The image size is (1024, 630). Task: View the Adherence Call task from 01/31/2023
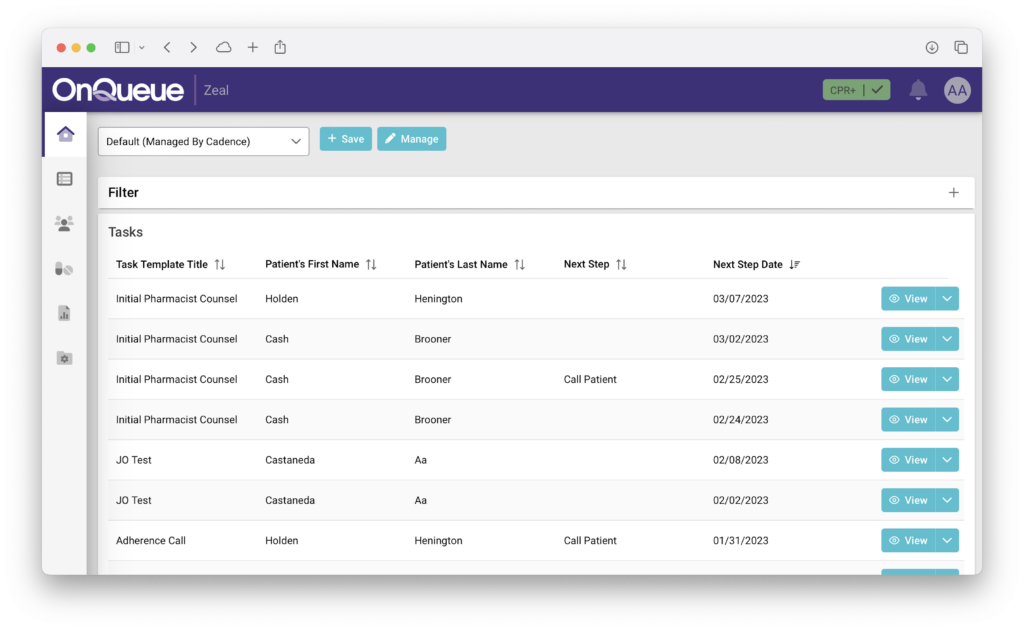(x=907, y=540)
